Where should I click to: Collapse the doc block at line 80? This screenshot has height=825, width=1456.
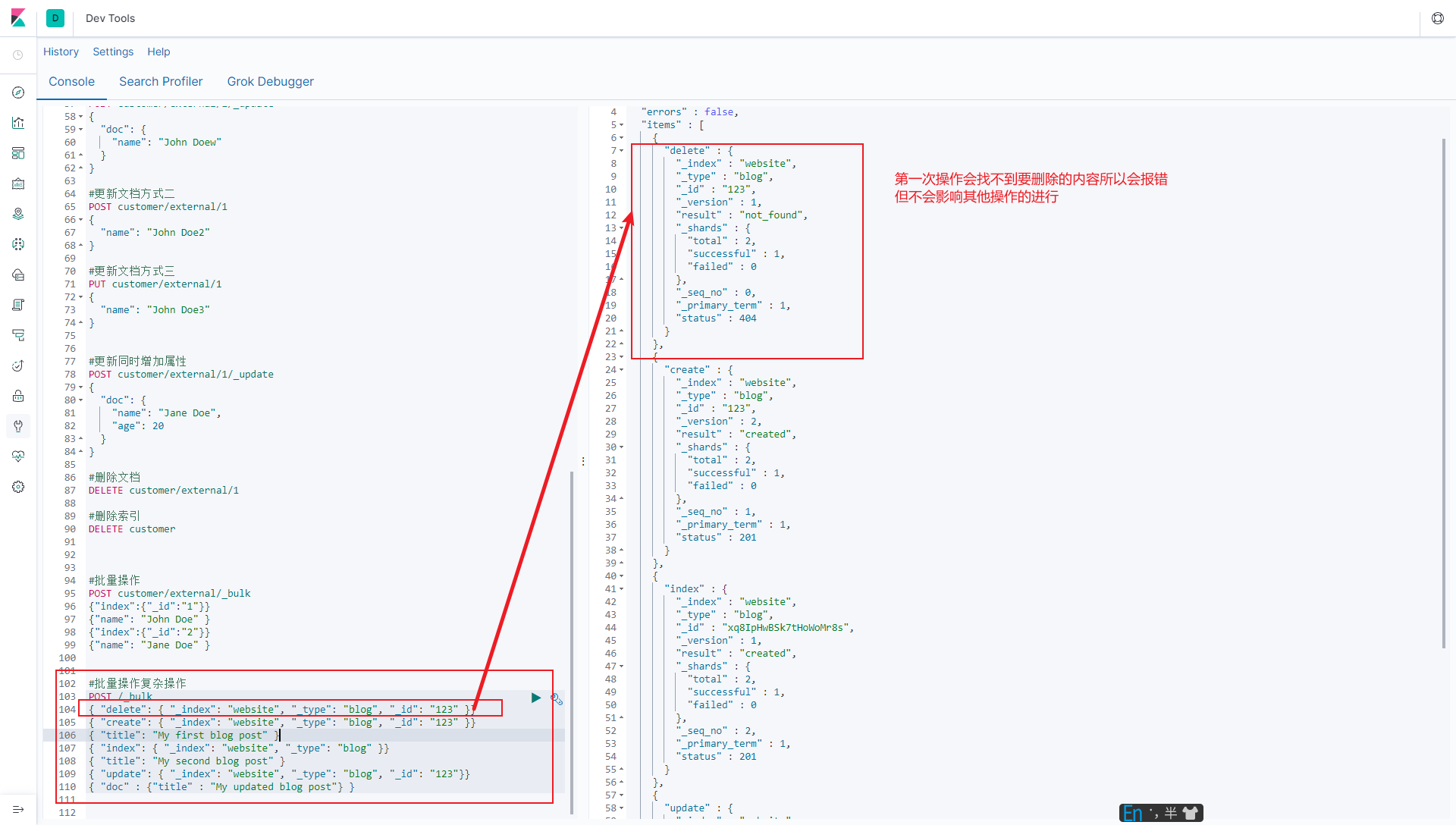[81, 400]
